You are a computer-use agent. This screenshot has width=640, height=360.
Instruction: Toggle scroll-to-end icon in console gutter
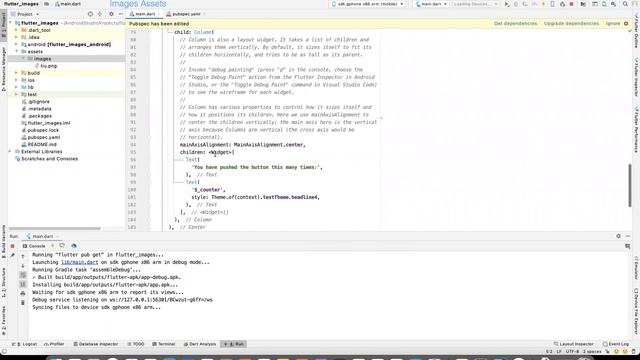pyautogui.click(x=23, y=284)
